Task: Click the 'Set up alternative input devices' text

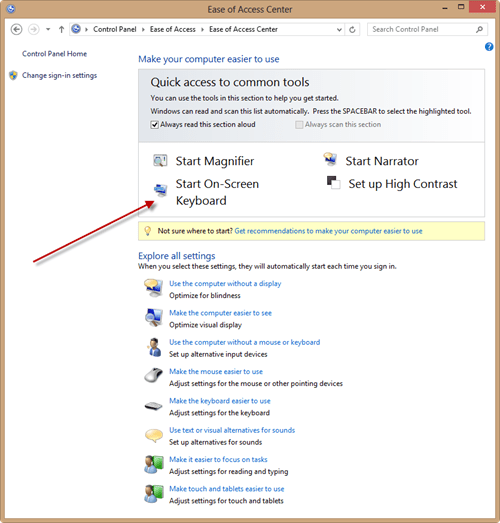Action: (218, 354)
